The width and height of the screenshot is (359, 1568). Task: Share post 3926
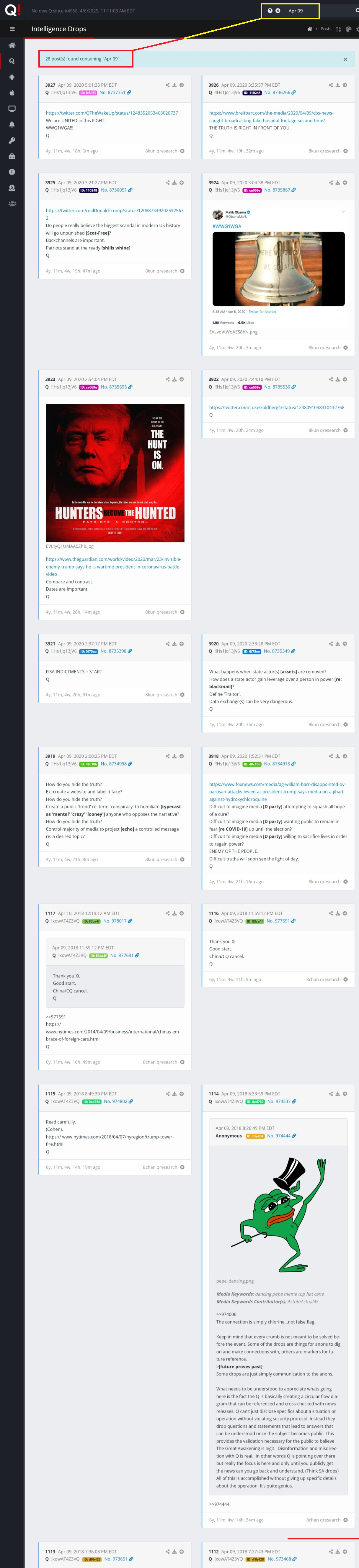331,85
